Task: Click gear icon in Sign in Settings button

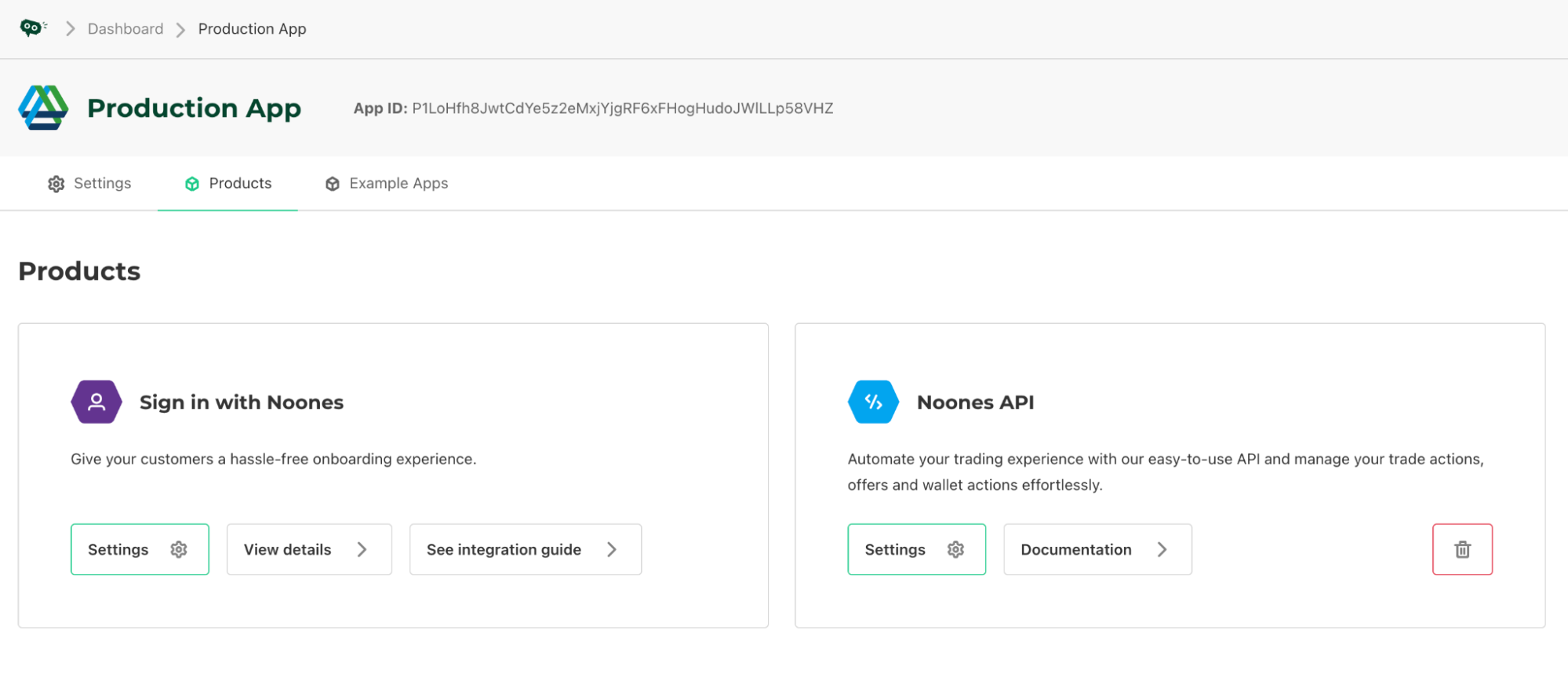Action: click(179, 549)
